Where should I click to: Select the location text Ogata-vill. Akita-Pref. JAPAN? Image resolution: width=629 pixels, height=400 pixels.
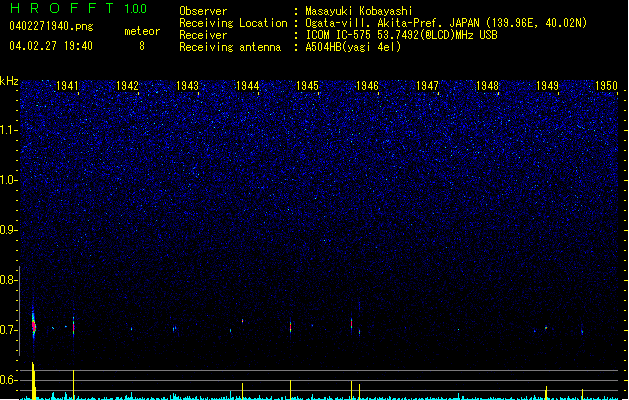[x=393, y=23]
